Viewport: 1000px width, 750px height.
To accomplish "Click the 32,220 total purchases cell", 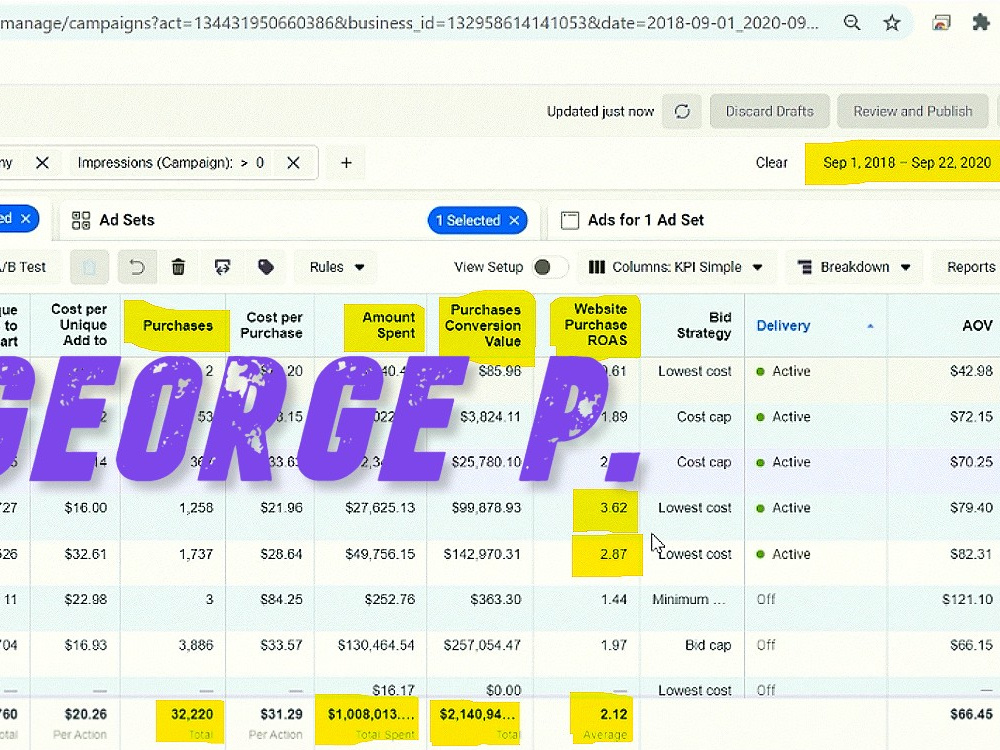I will [192, 714].
